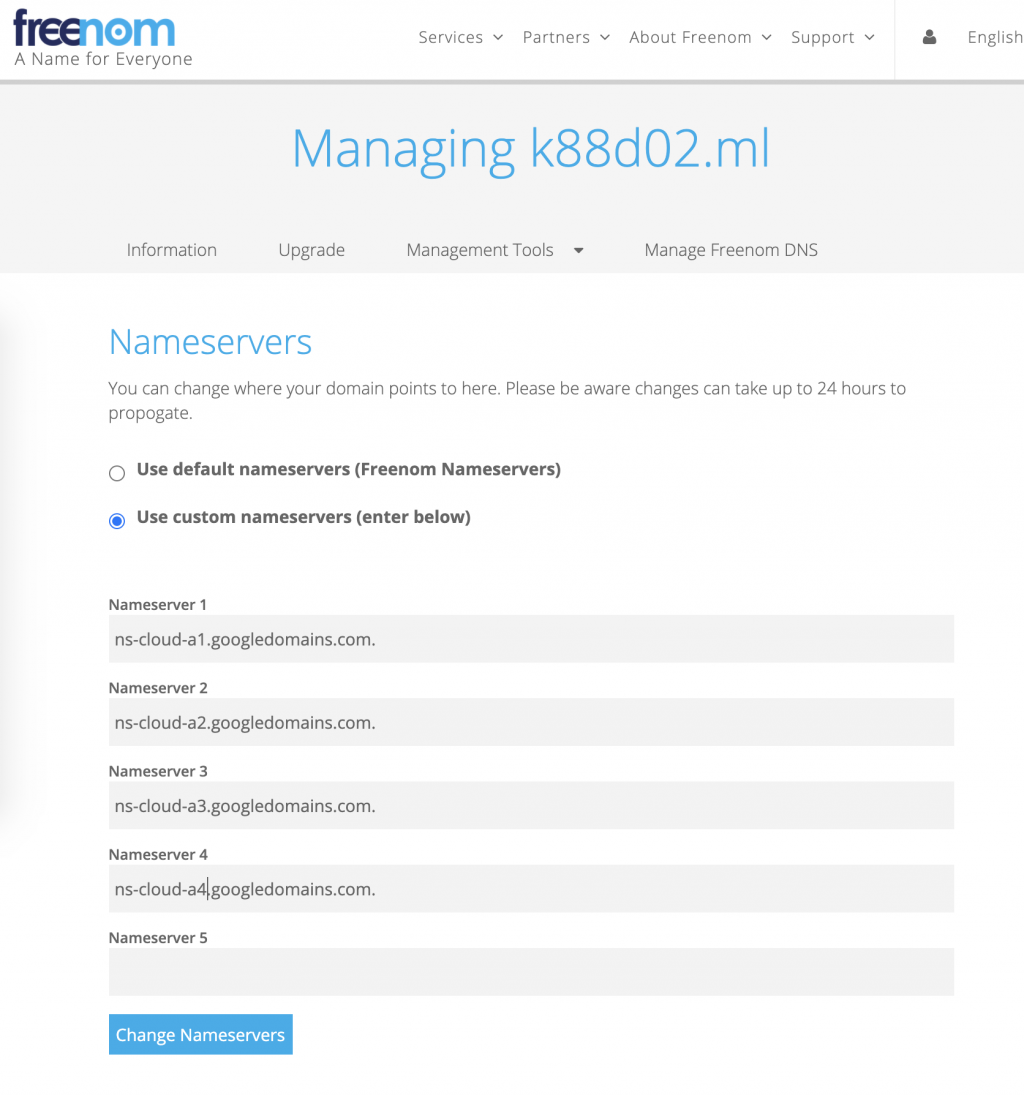Screen dimensions: 1024x1095
Task: Focus the Nameserver 3 field
Action: [531, 805]
